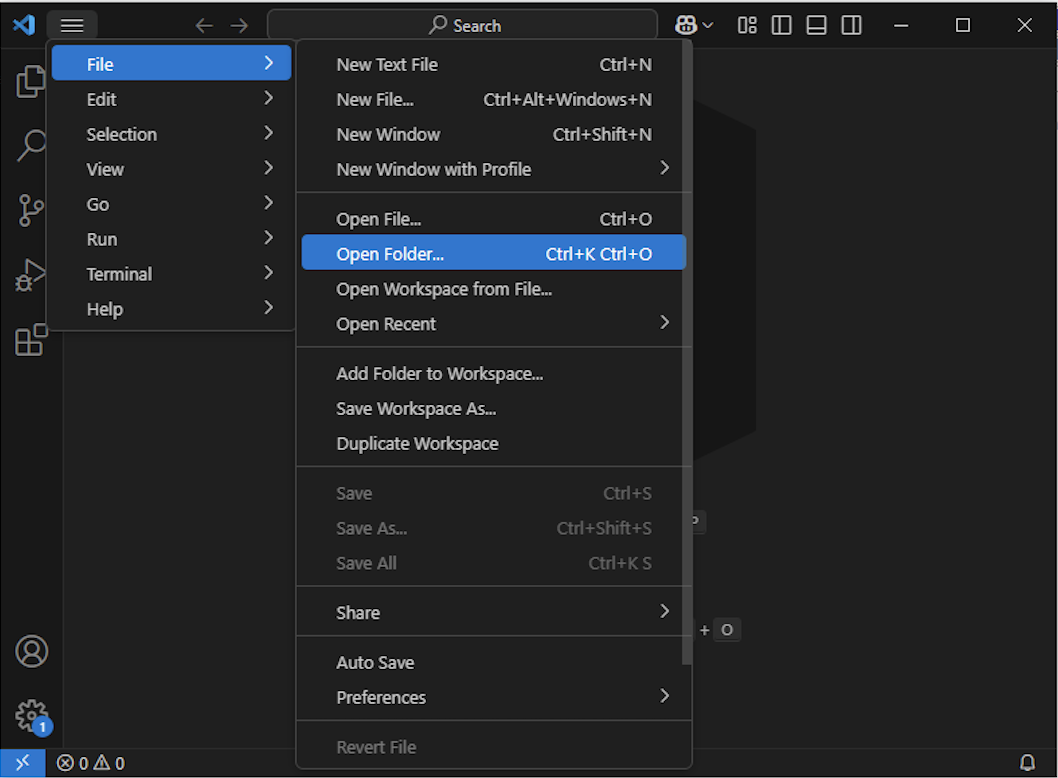
Task: Click the errors and warnings status indicator
Action: click(91, 763)
